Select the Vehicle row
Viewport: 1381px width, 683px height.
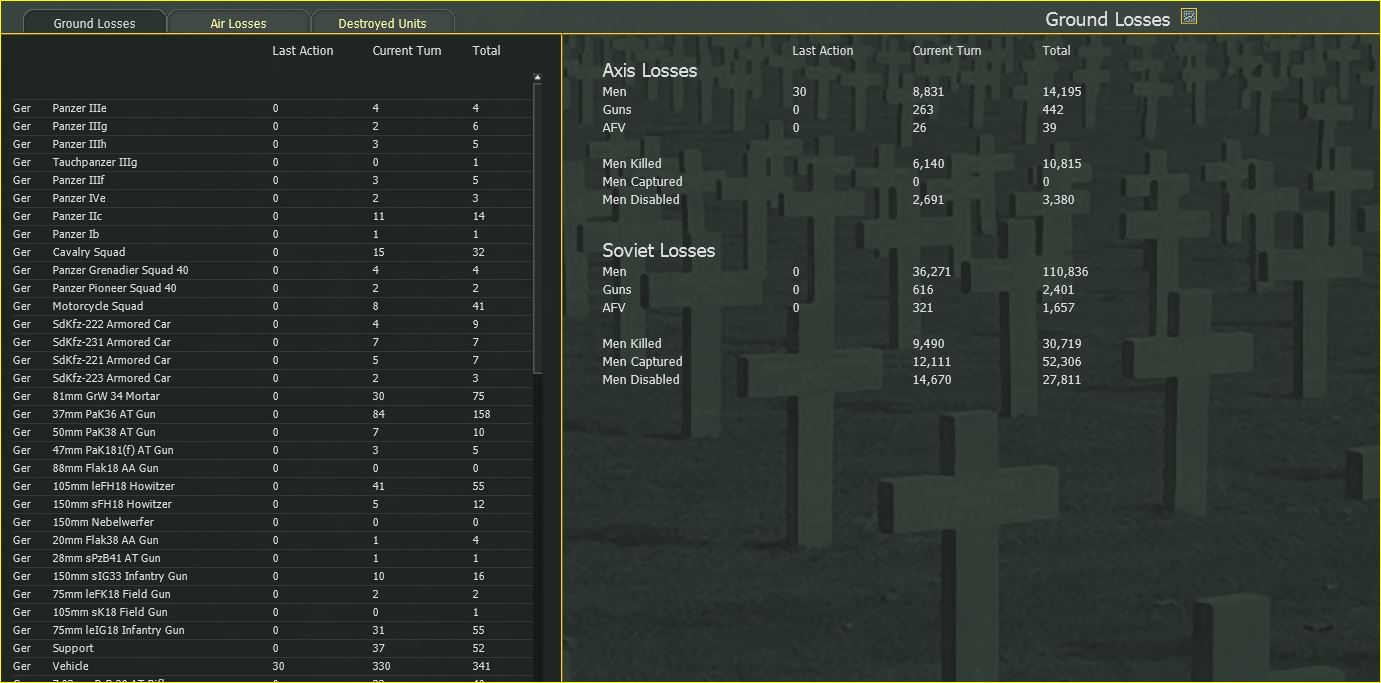[270, 666]
